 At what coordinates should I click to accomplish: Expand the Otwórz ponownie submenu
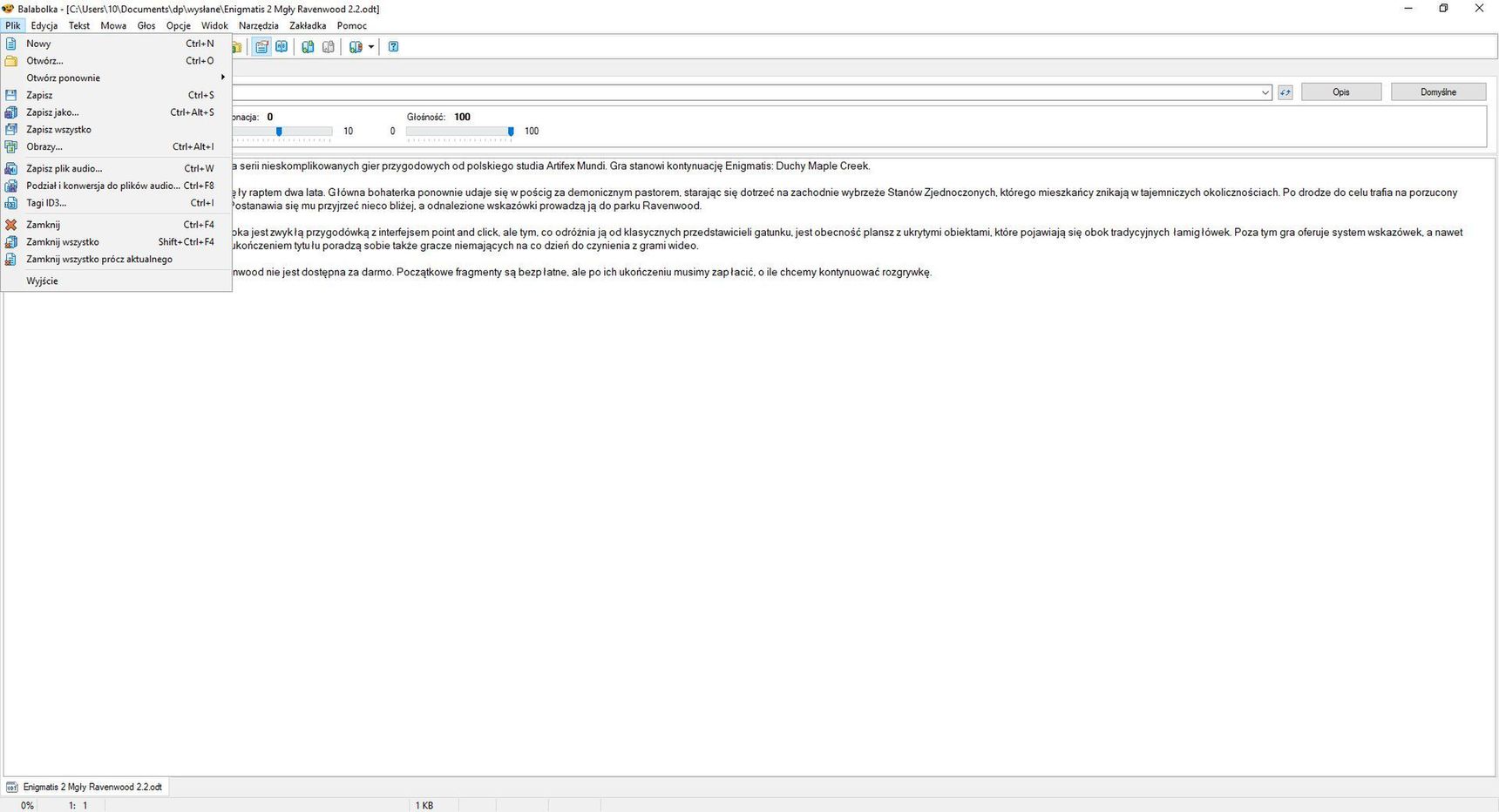pyautogui.click(x=116, y=78)
